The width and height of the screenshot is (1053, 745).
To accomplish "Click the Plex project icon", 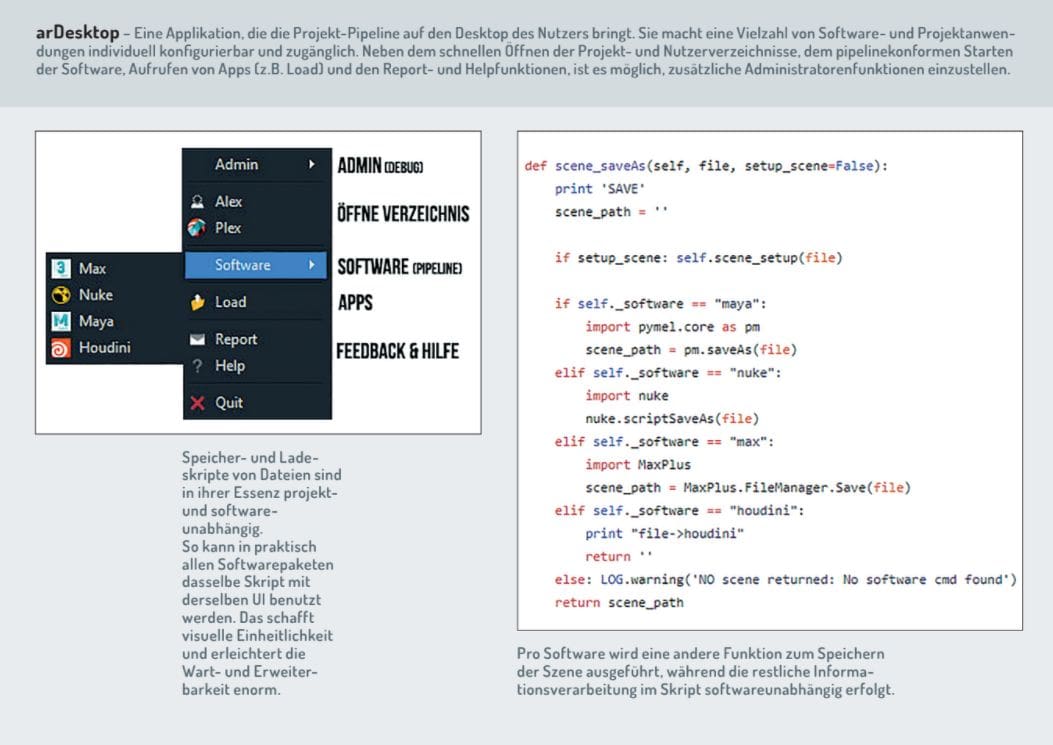I will click(197, 228).
